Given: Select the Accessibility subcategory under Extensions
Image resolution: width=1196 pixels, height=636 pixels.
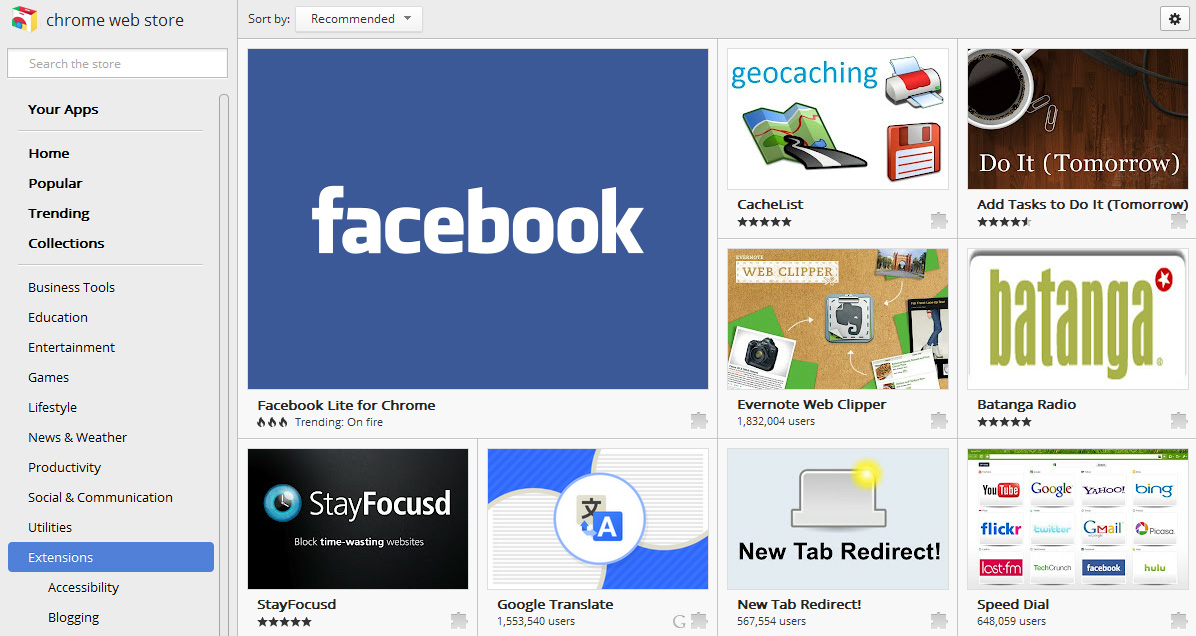Looking at the screenshot, I should tap(83, 587).
